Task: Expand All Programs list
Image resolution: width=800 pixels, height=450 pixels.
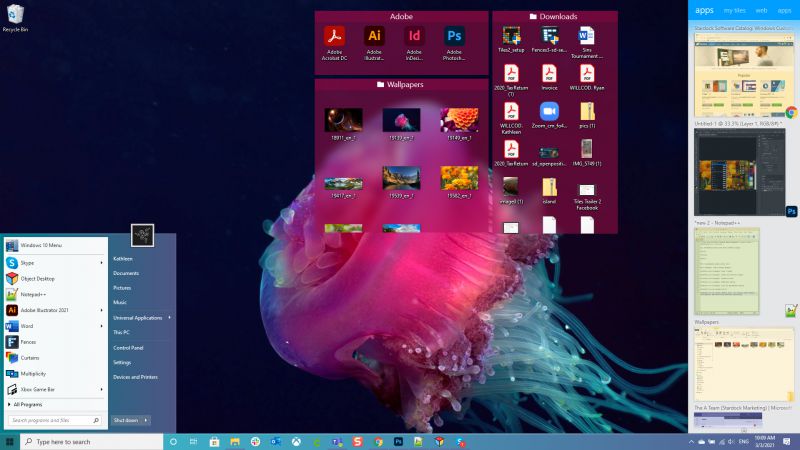Action: coord(27,404)
